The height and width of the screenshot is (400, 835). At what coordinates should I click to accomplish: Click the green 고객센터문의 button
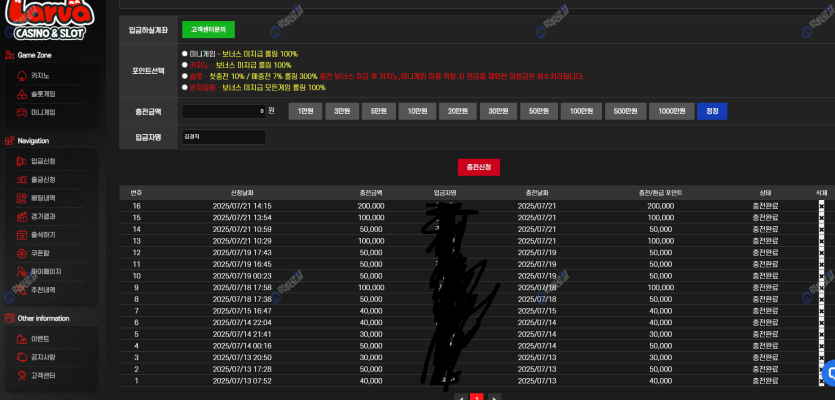click(x=209, y=29)
